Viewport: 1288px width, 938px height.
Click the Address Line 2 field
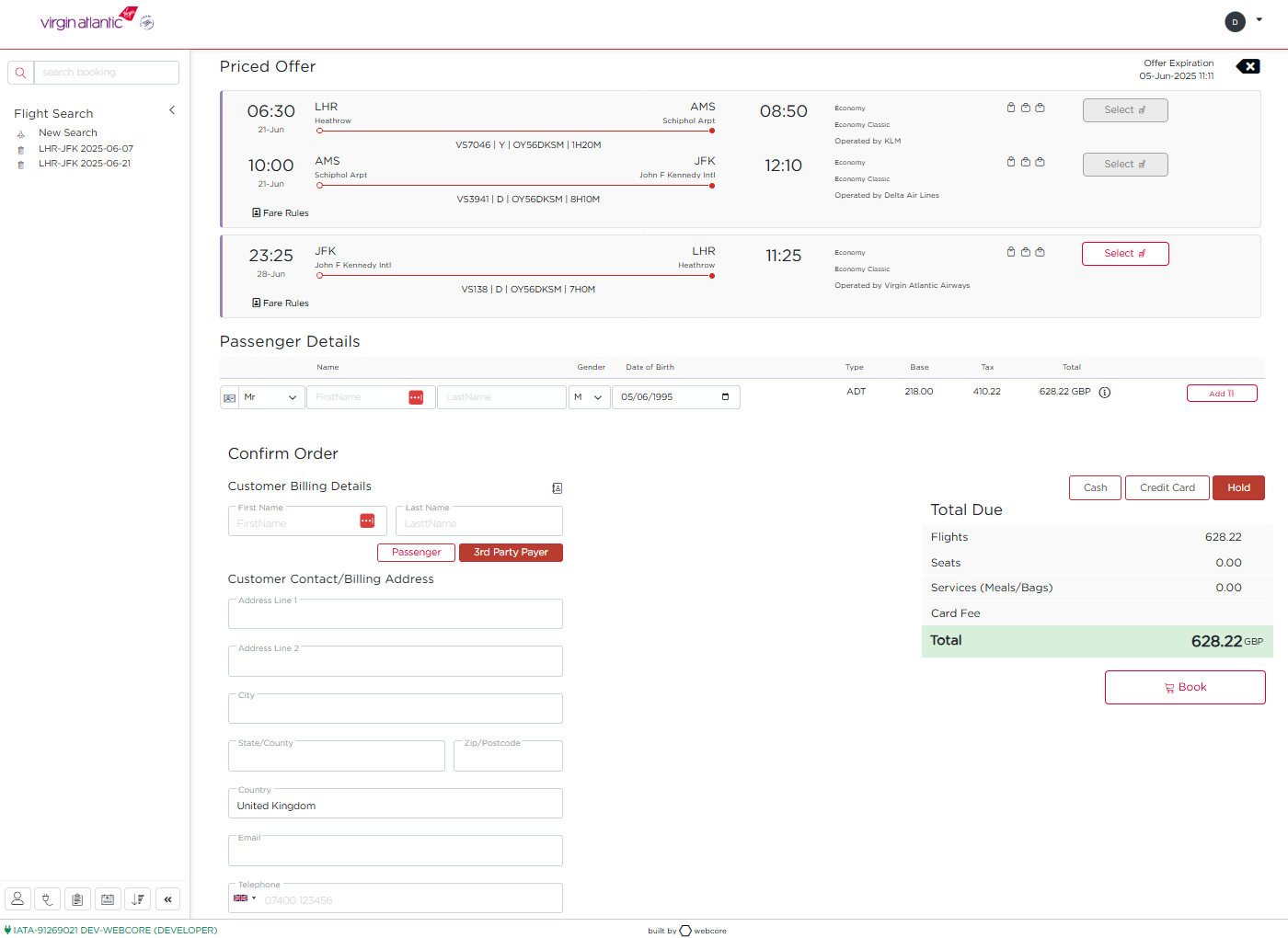pyautogui.click(x=396, y=662)
